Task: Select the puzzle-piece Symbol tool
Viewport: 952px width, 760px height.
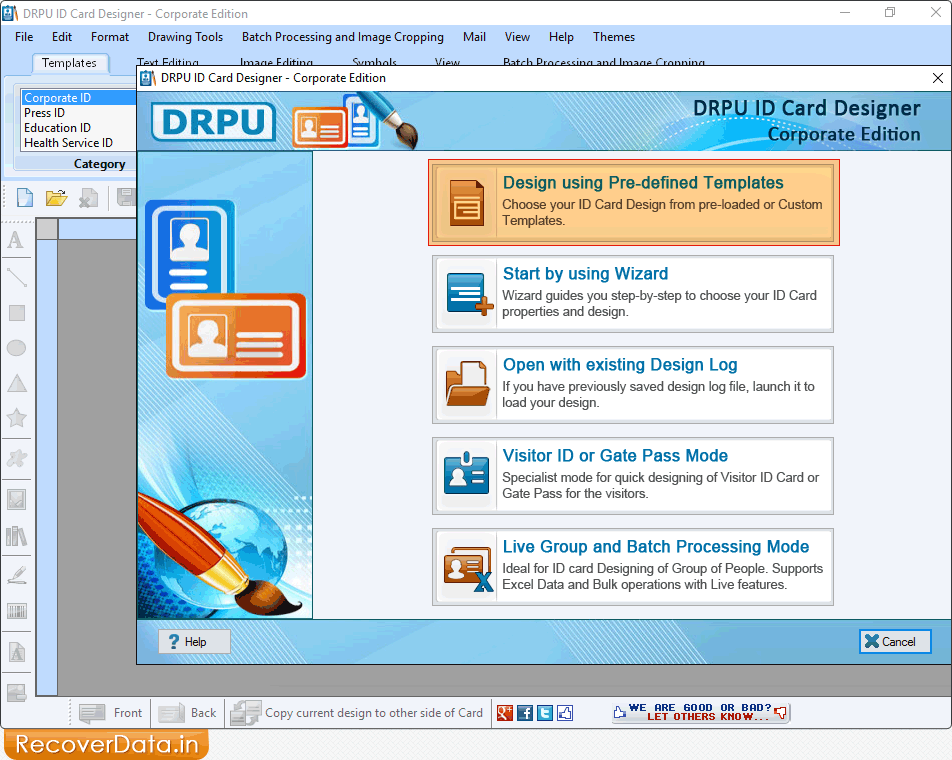Action: (x=16, y=458)
